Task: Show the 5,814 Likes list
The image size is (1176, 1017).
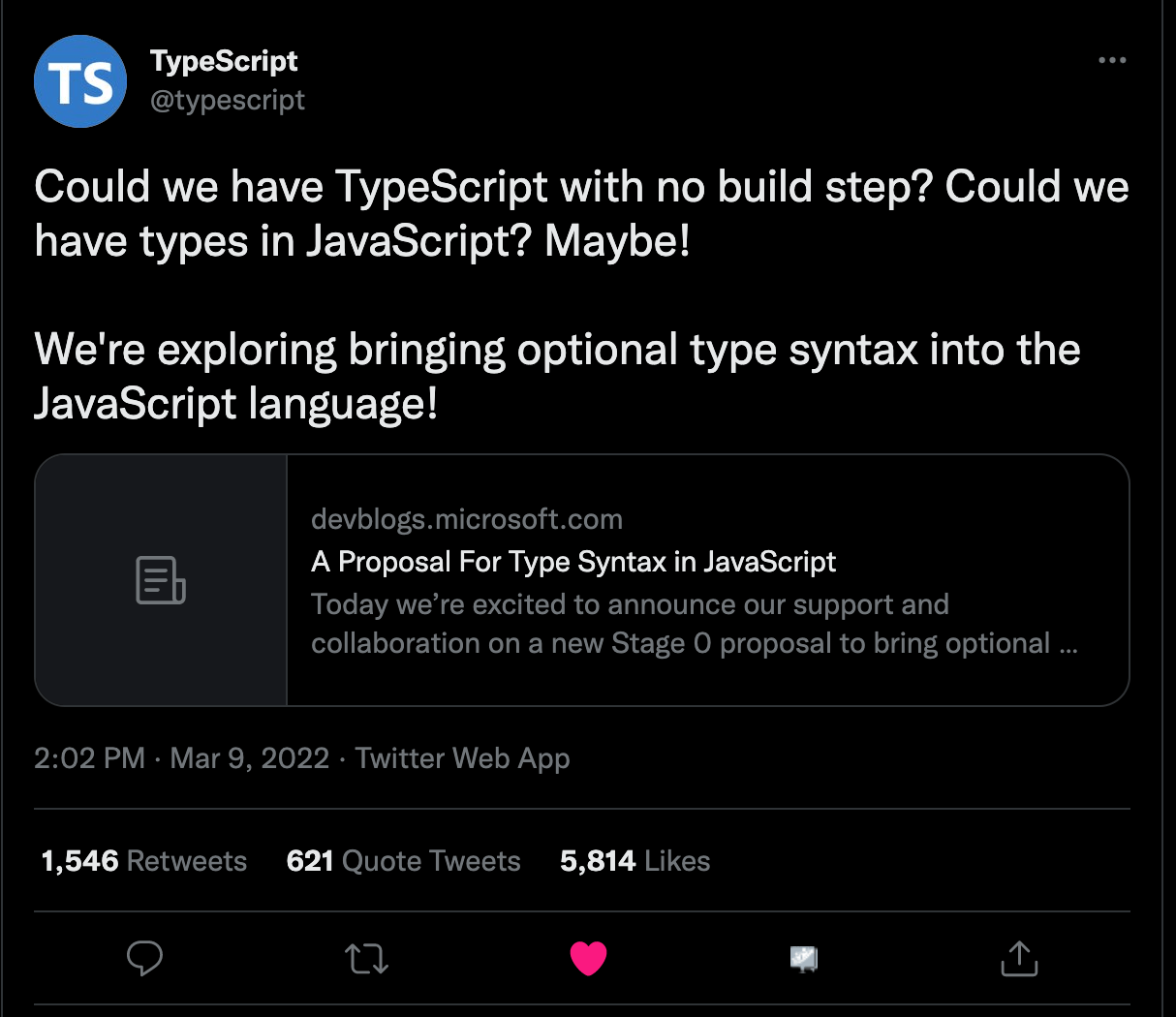Action: point(635,861)
